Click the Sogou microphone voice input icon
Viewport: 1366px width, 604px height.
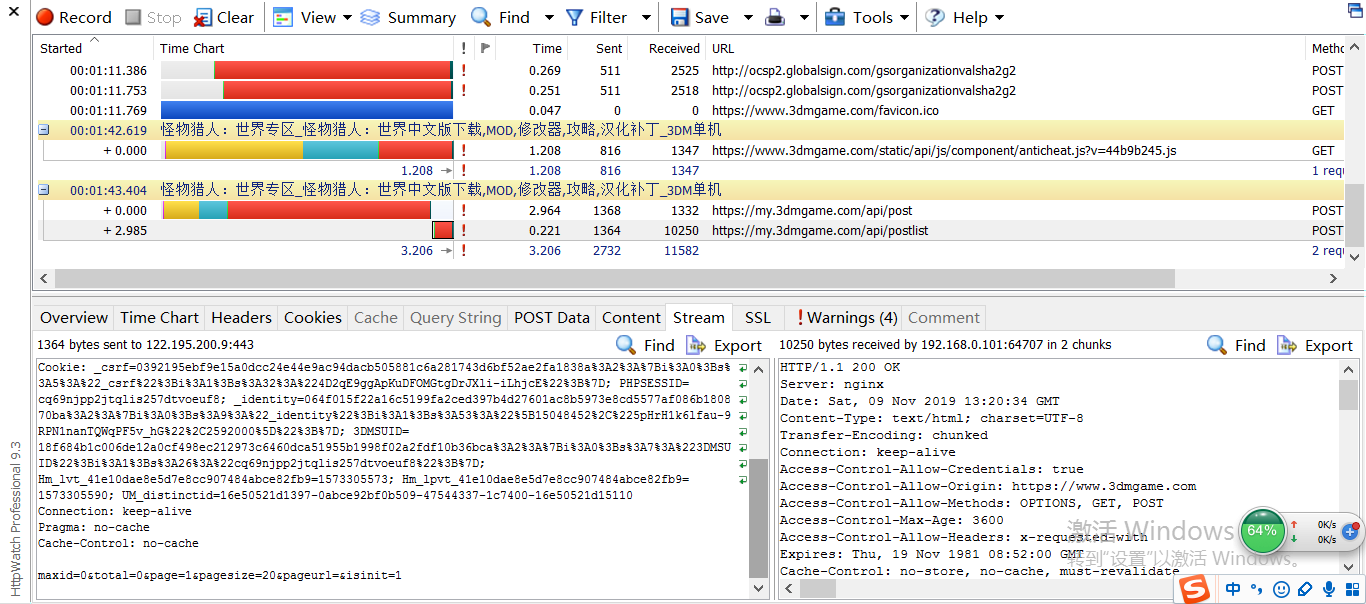[x=1329, y=589]
